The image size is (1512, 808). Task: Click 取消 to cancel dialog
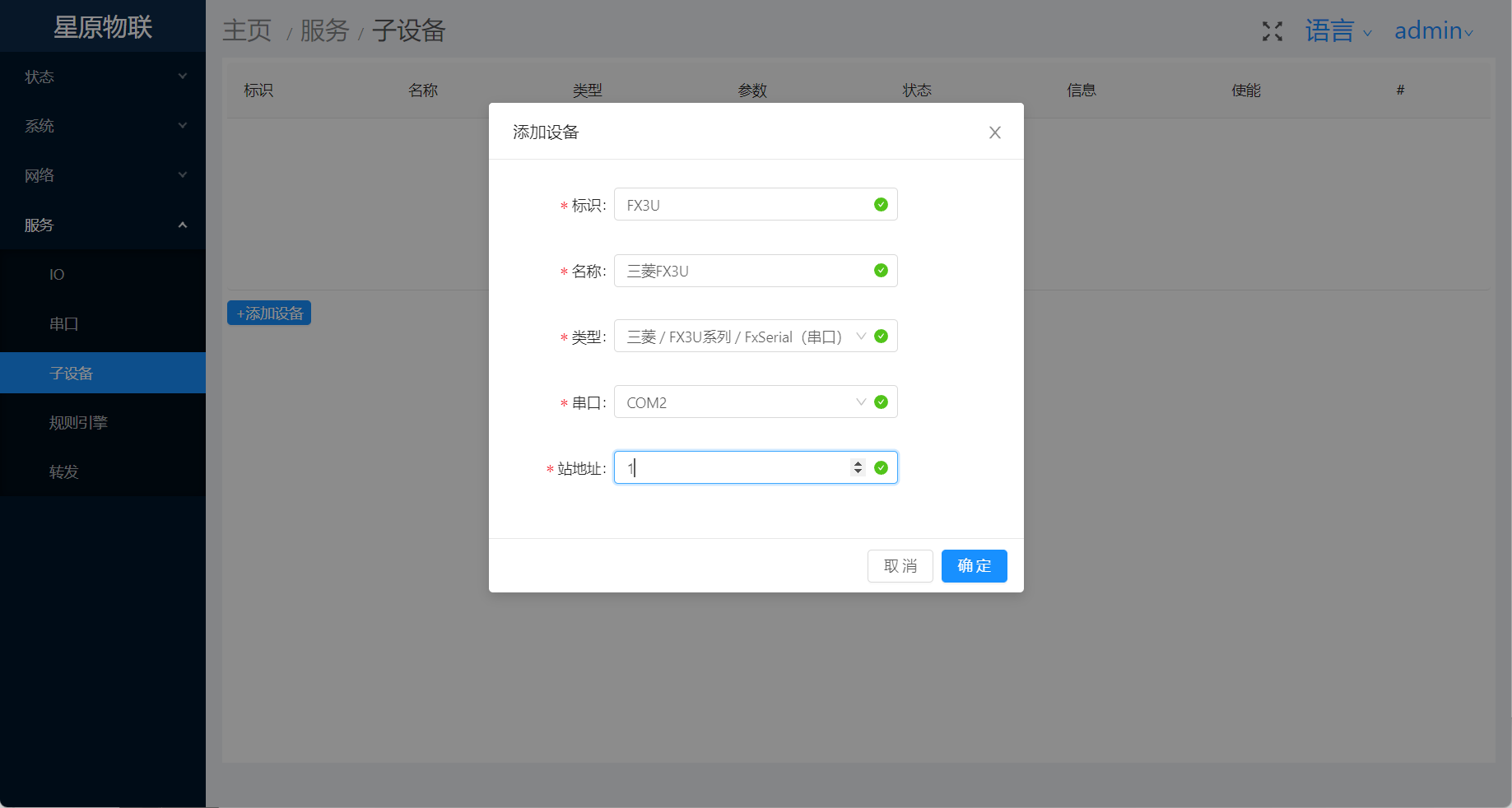click(x=900, y=566)
